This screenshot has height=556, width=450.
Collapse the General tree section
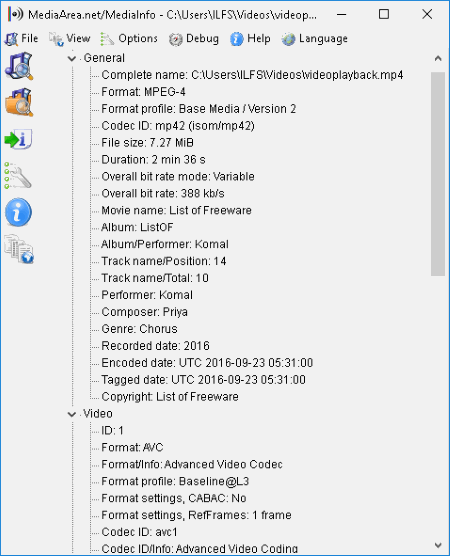tap(72, 58)
